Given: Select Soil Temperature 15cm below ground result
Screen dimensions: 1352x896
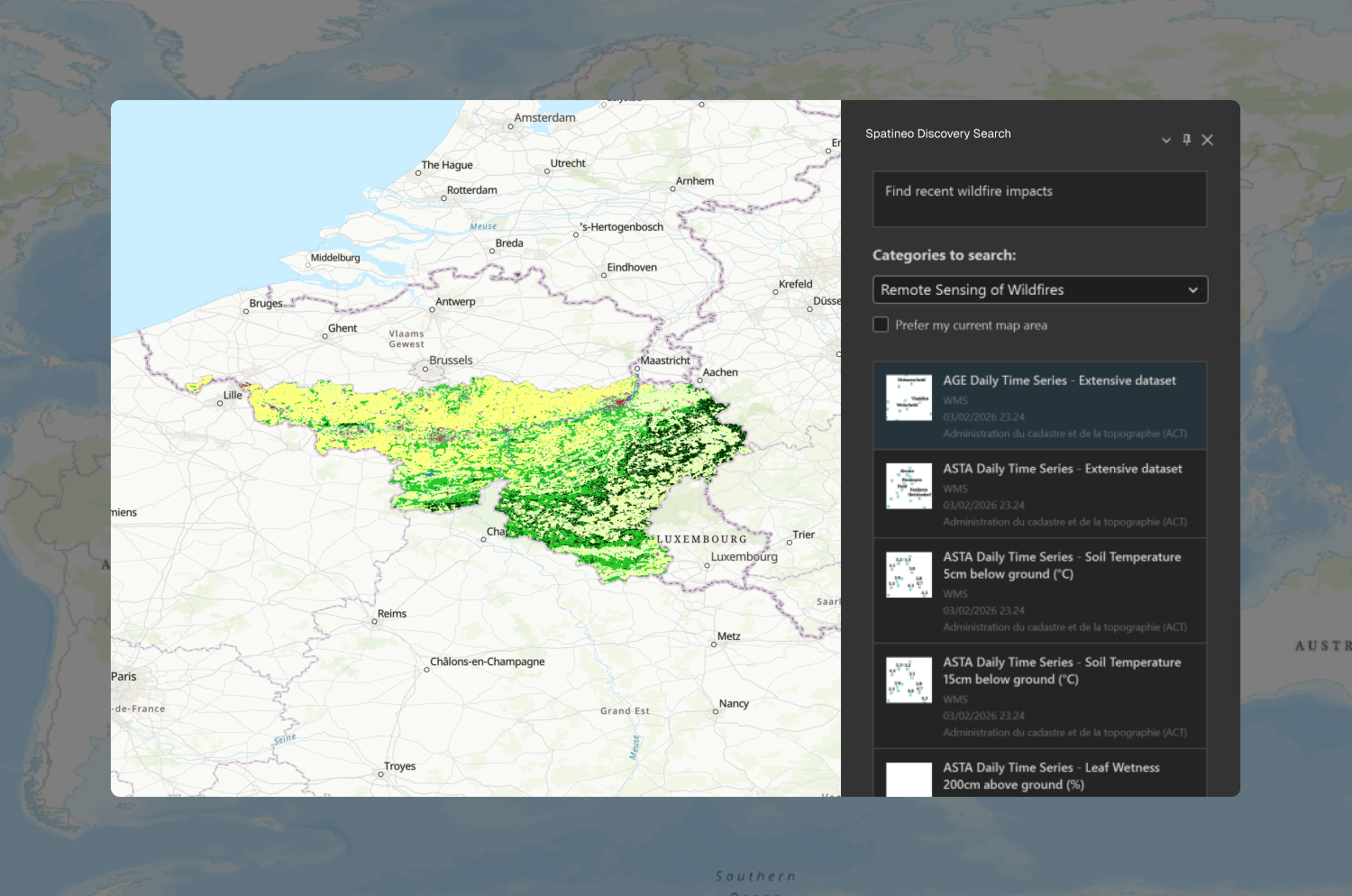Looking at the screenshot, I should click(x=1061, y=671).
